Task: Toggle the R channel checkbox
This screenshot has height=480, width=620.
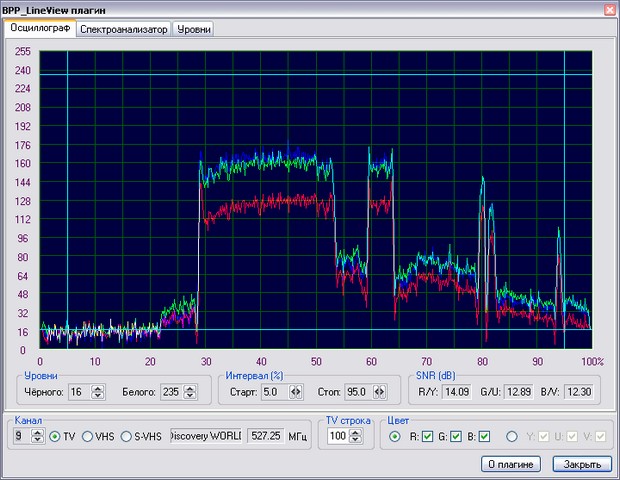Action: tap(427, 437)
